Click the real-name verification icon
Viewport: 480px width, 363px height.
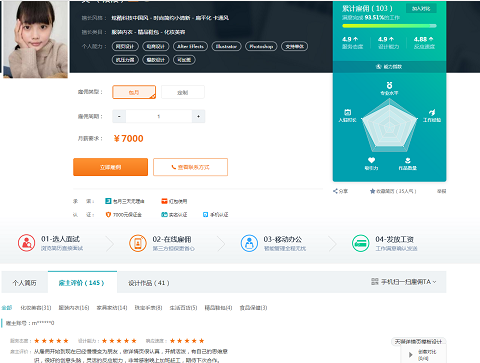click(164, 215)
